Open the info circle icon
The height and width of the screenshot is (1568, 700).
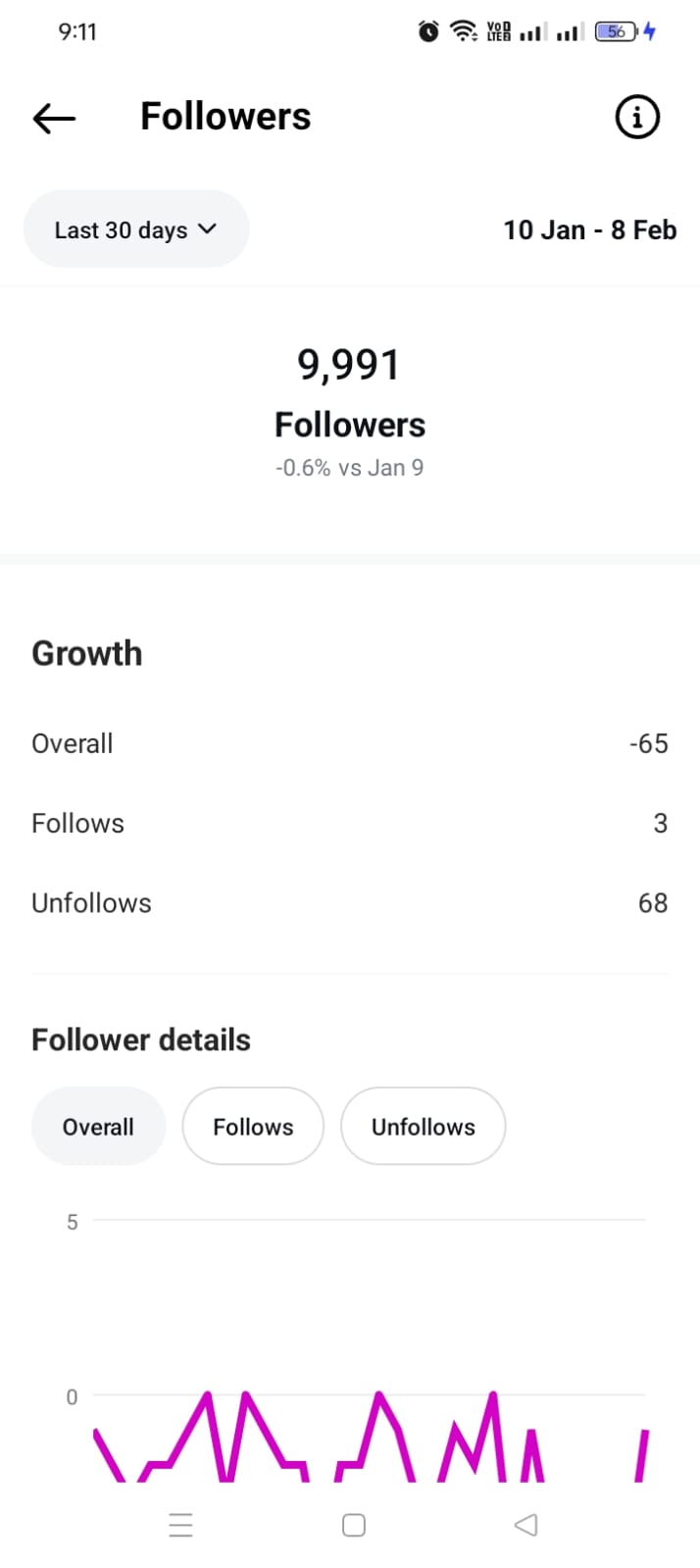click(636, 118)
